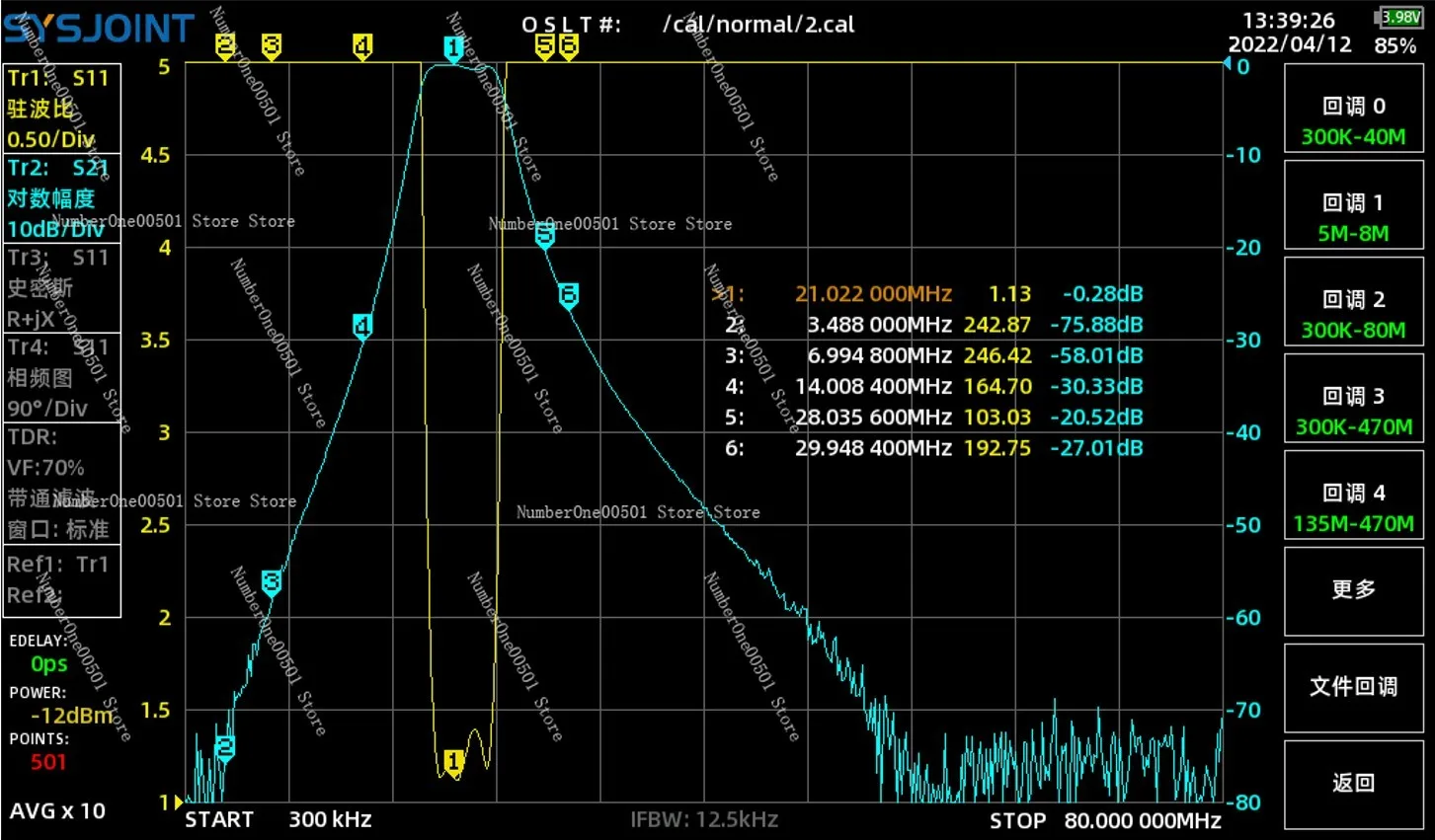Select cyan marker 5 on the S21 trace
This screenshot has height=840, width=1435.
click(x=544, y=235)
